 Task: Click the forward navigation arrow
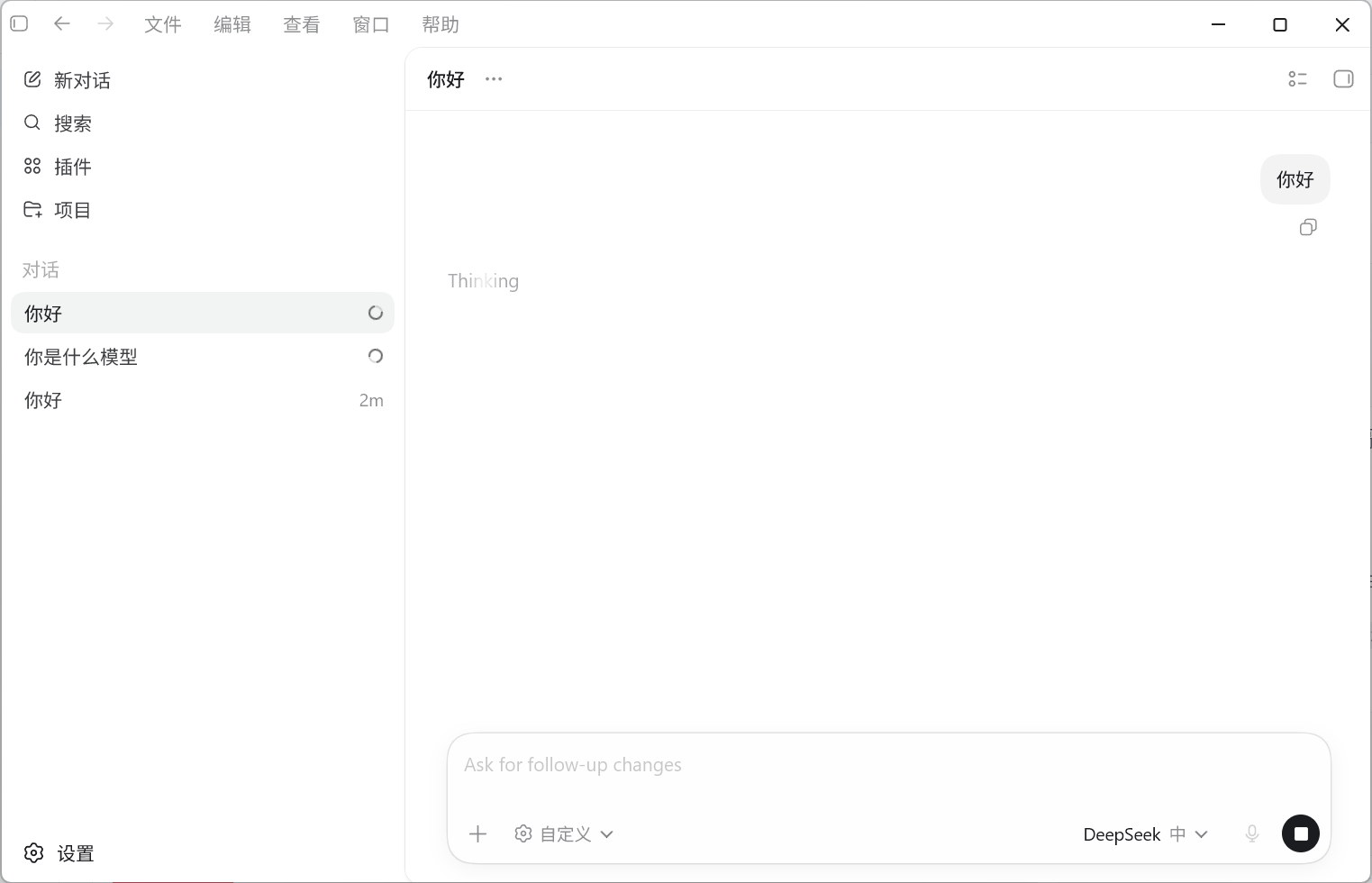[x=105, y=23]
